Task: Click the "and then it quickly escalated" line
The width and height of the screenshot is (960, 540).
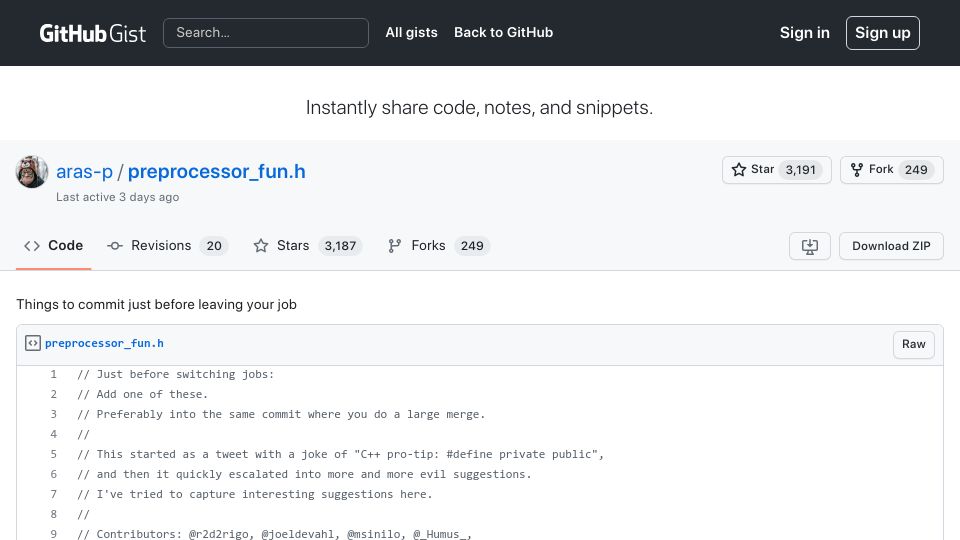Action: (x=304, y=474)
